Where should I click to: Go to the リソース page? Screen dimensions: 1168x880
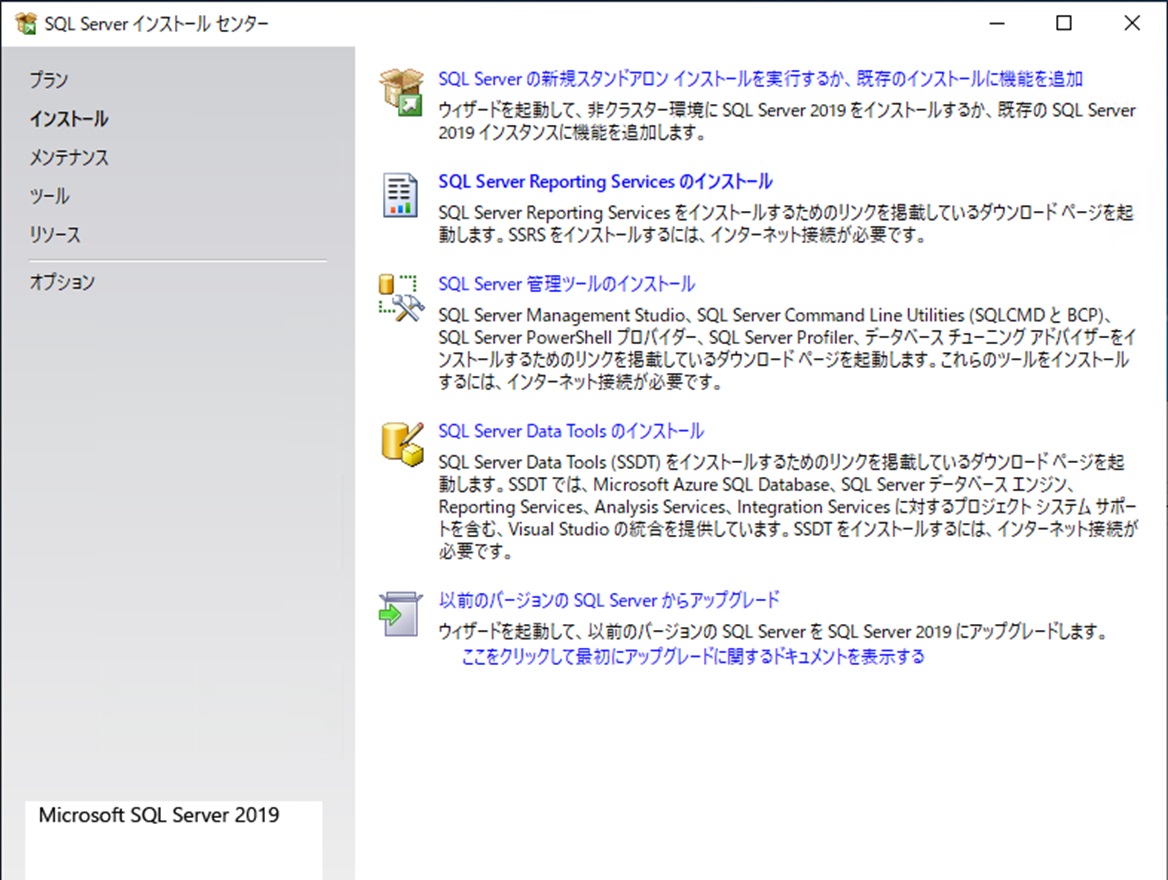click(55, 236)
